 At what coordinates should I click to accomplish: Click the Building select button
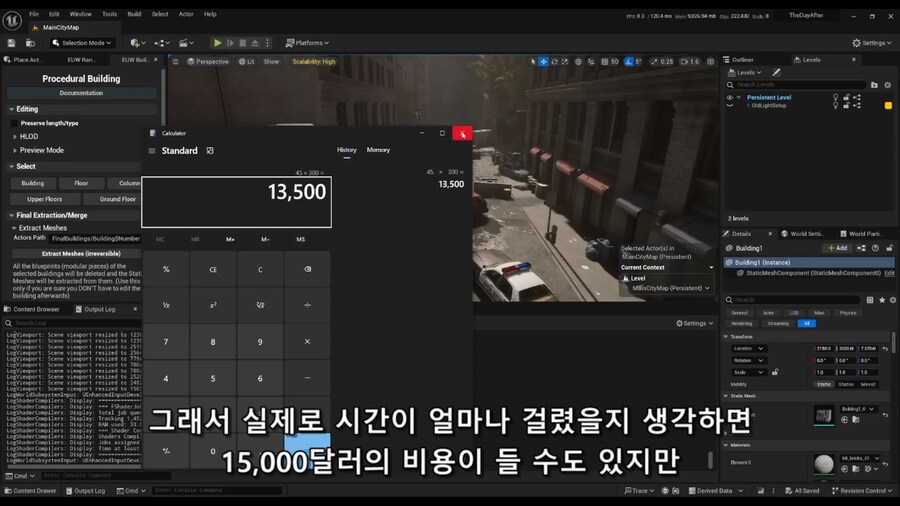pos(33,183)
